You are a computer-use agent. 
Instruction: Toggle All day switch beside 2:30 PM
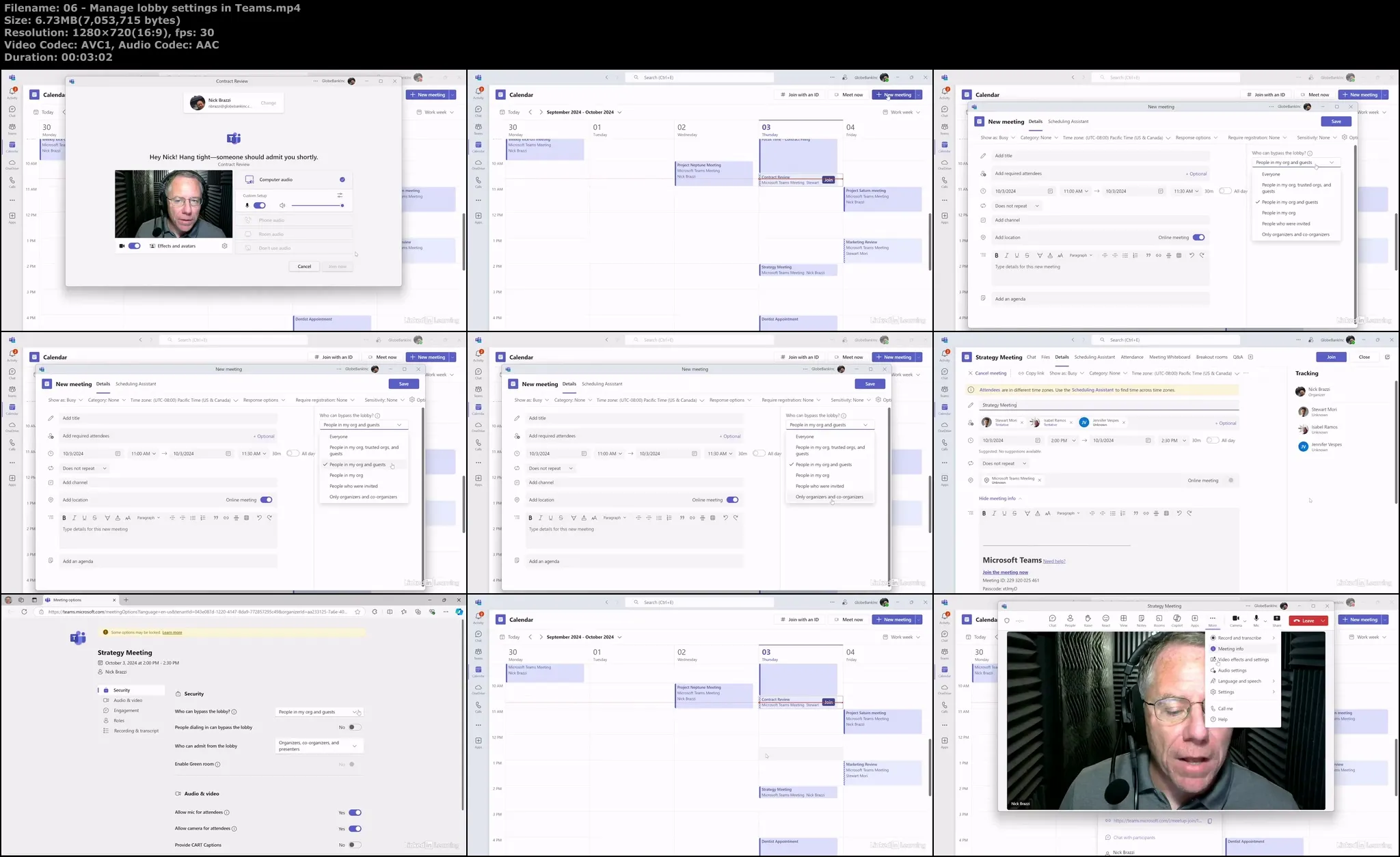tap(1213, 440)
